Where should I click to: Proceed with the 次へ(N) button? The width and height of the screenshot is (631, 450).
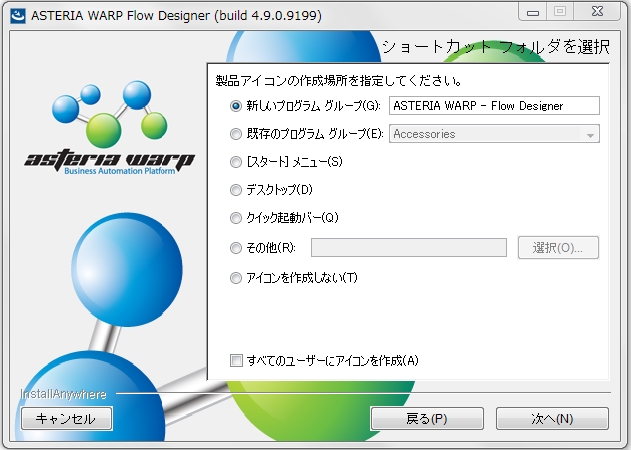pos(552,419)
